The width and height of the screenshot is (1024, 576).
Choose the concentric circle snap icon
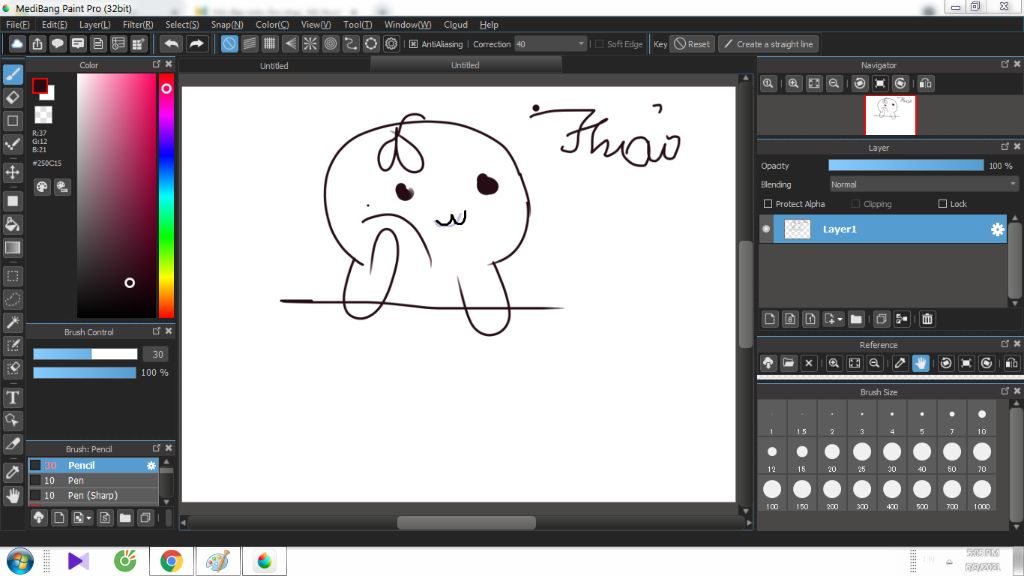330,44
